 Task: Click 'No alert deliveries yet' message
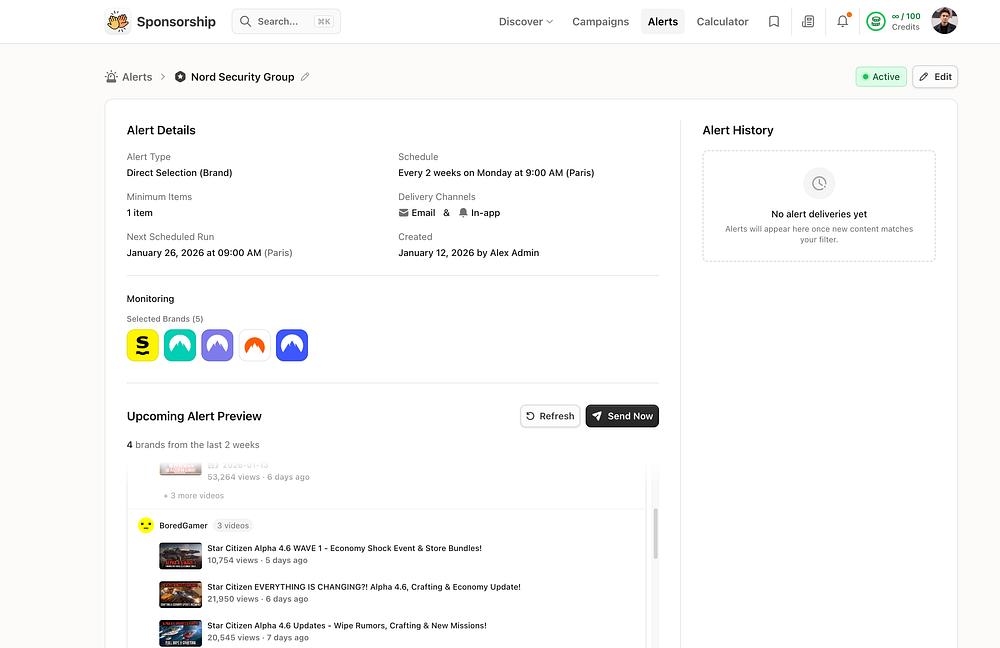pyautogui.click(x=819, y=214)
